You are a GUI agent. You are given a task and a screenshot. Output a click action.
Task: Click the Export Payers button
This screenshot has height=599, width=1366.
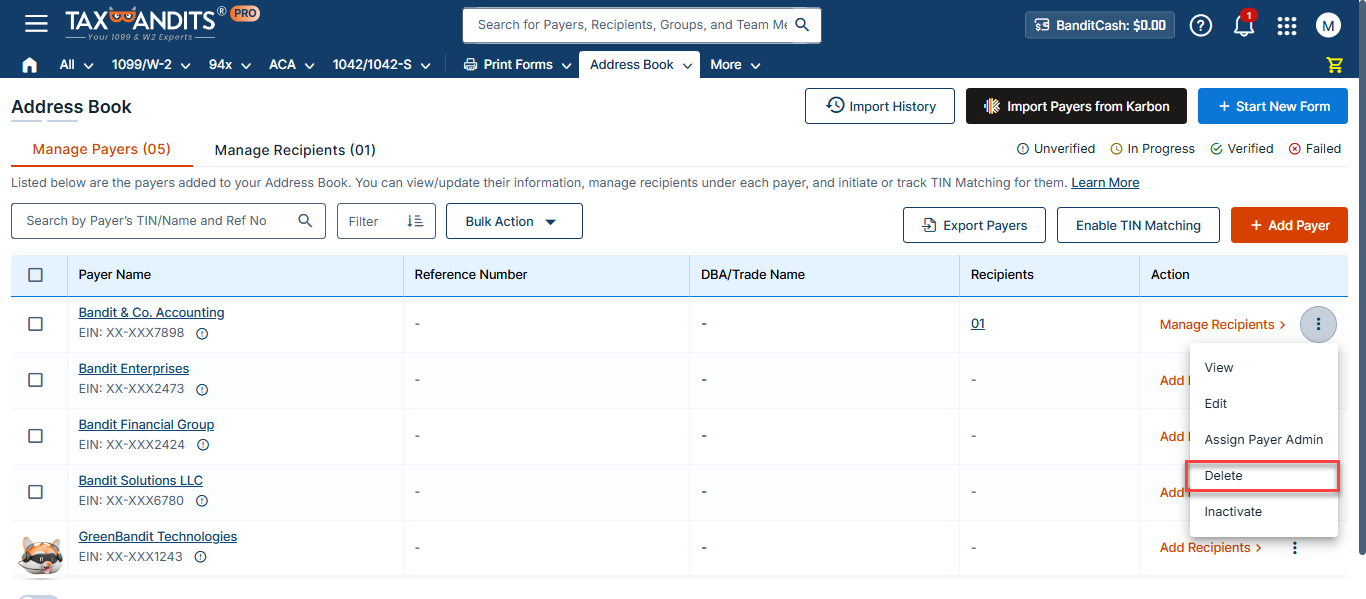[x=974, y=225]
